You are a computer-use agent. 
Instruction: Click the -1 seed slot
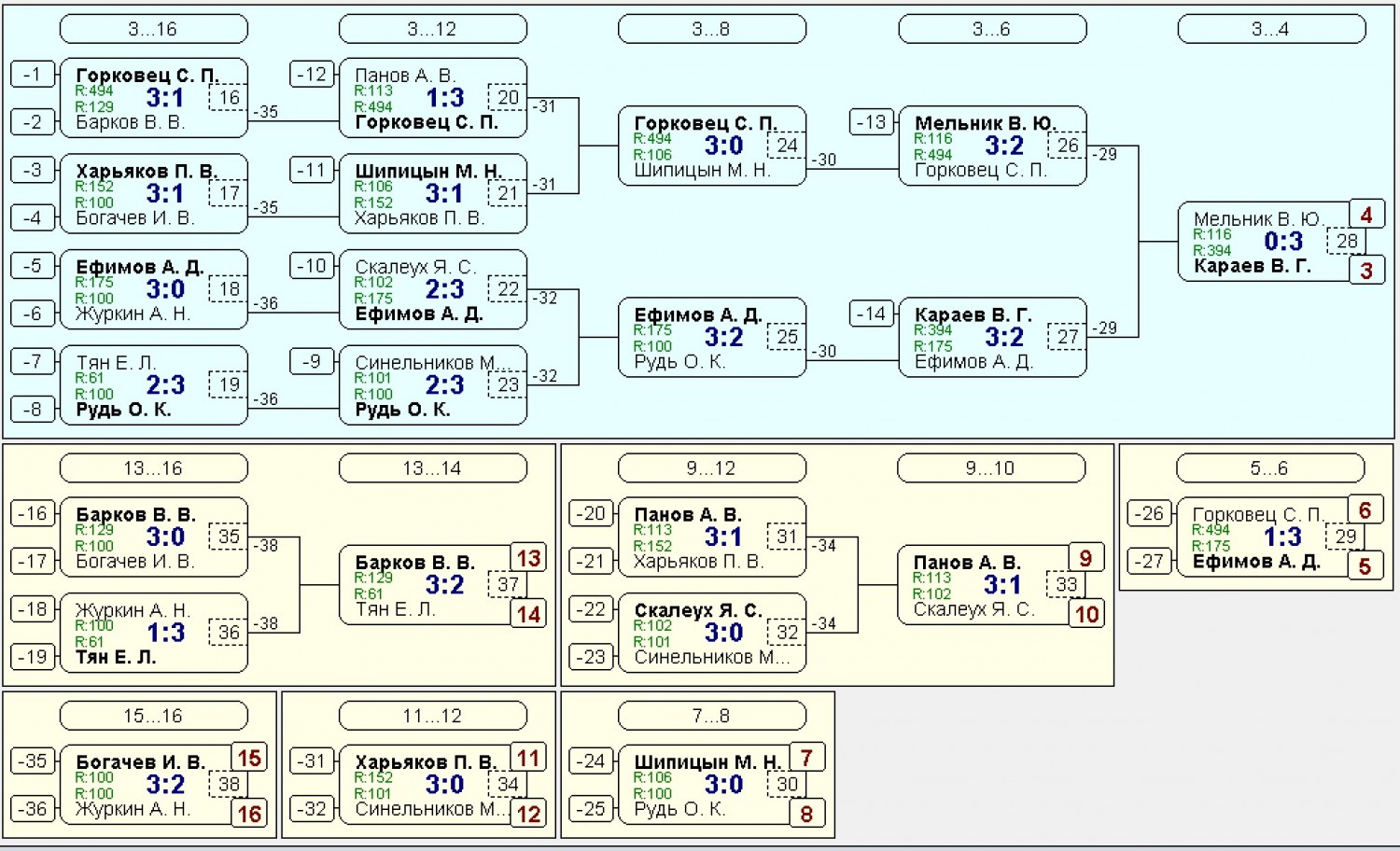pyautogui.click(x=33, y=74)
